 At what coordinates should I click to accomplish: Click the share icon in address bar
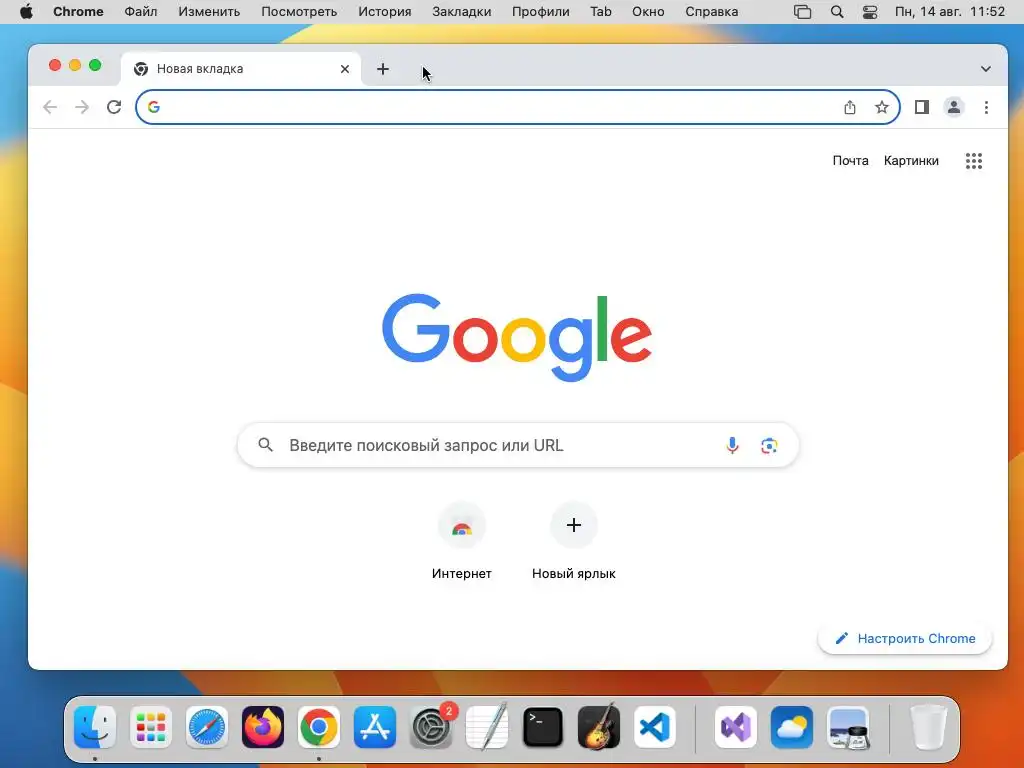coord(850,107)
